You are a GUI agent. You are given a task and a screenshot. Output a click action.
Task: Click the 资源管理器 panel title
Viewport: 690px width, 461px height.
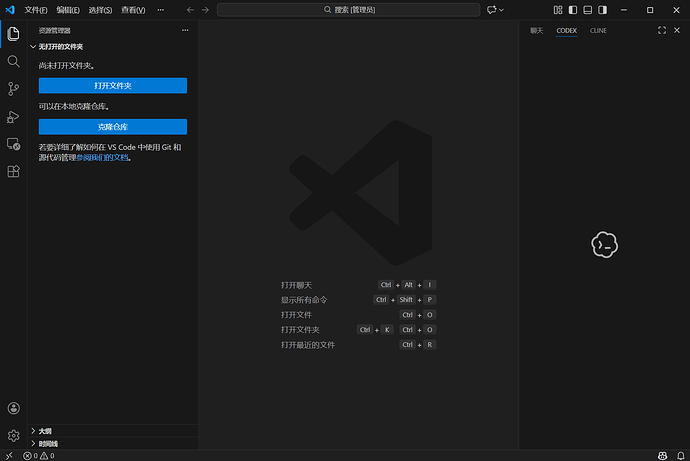point(55,30)
